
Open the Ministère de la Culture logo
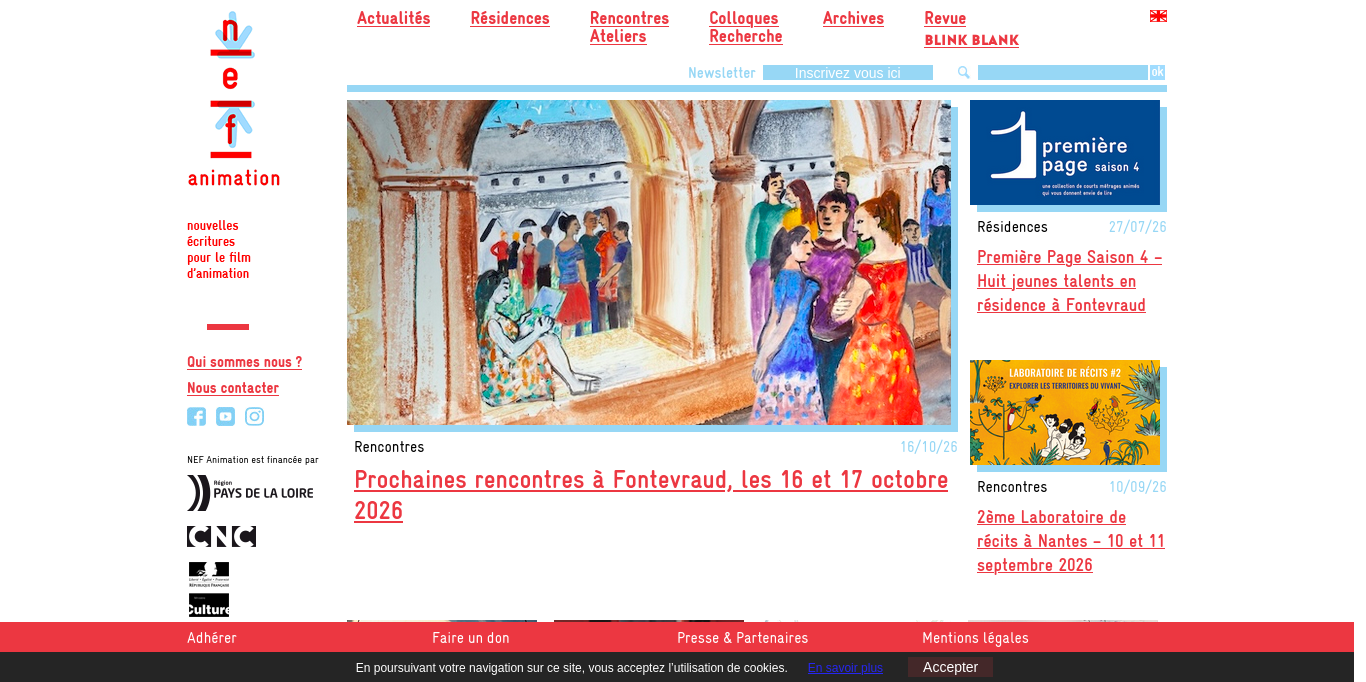click(x=209, y=589)
